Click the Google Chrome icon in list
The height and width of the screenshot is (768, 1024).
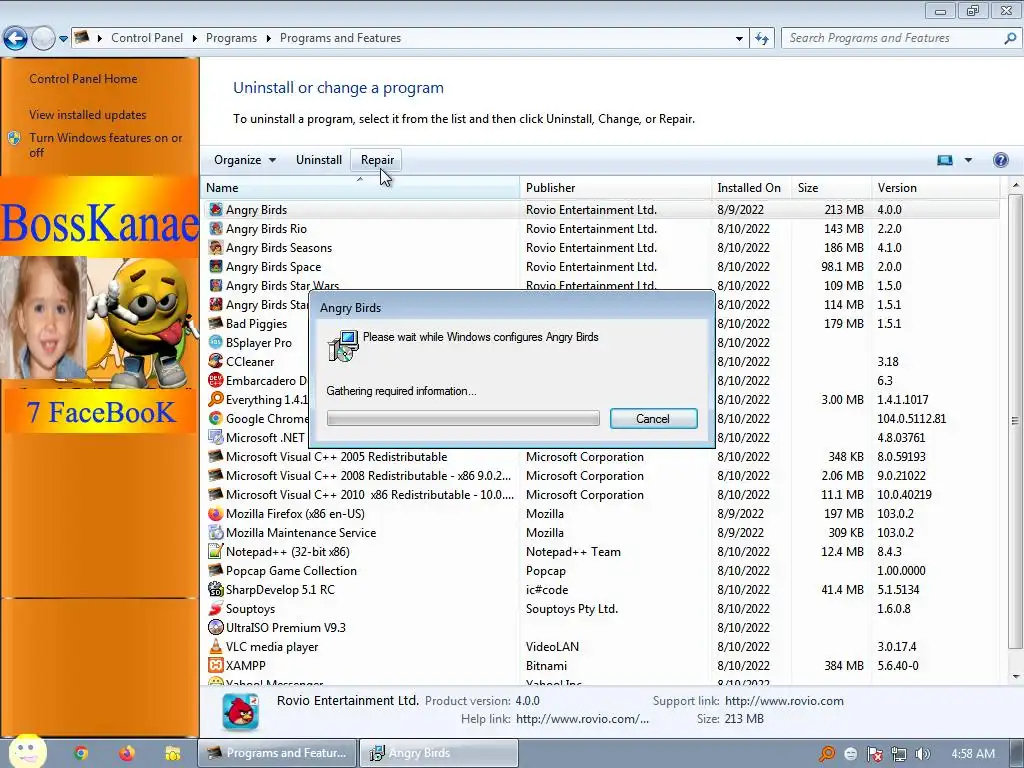[x=216, y=418]
